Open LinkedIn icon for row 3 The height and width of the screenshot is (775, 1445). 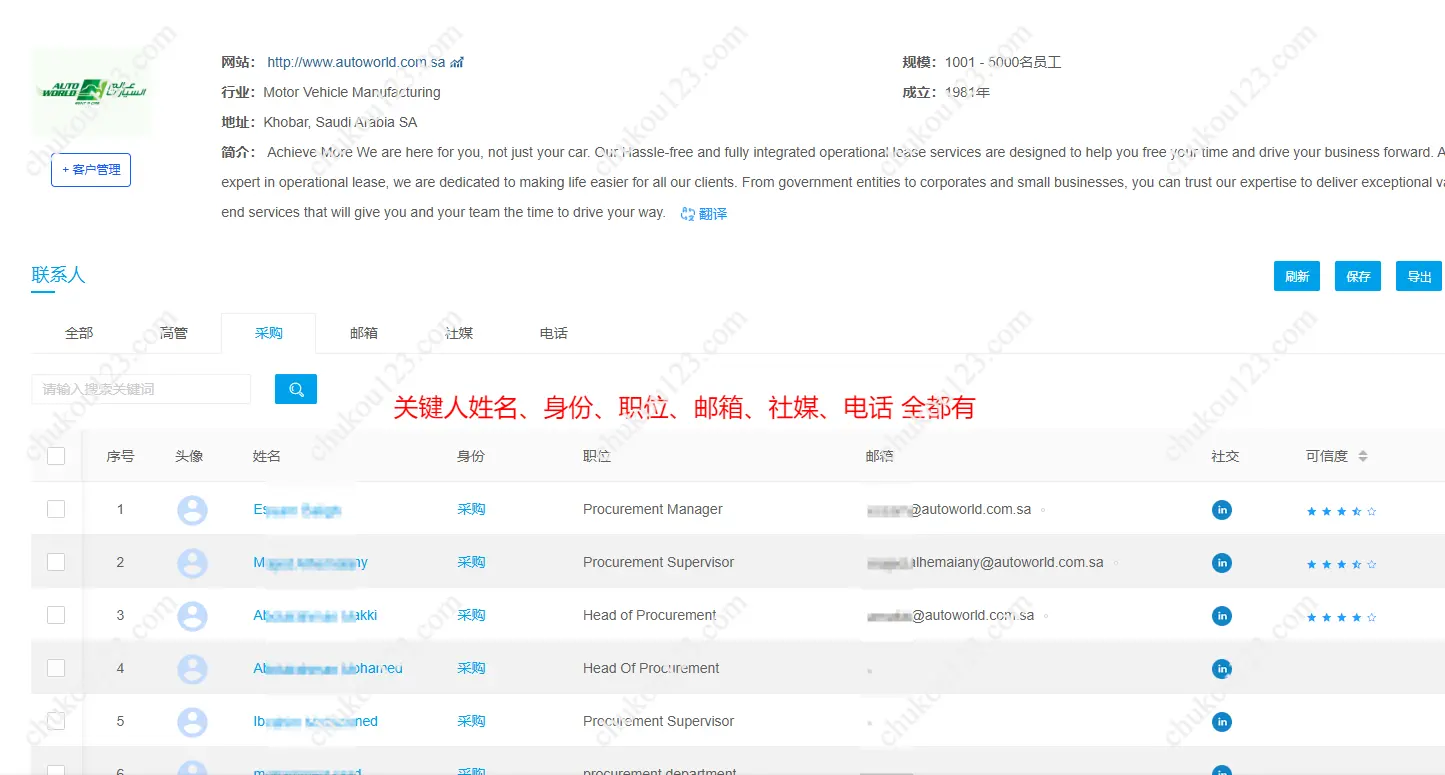click(x=1221, y=616)
